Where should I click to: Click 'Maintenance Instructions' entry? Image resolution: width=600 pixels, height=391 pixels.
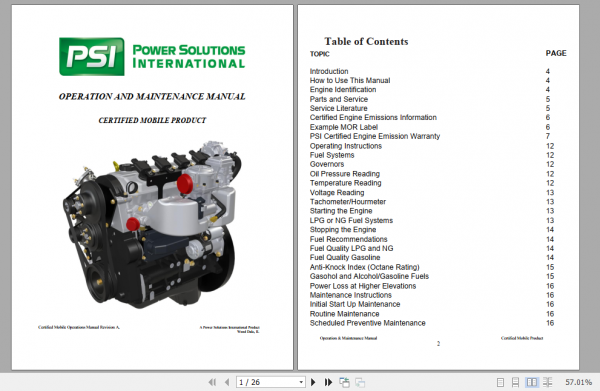(351, 295)
